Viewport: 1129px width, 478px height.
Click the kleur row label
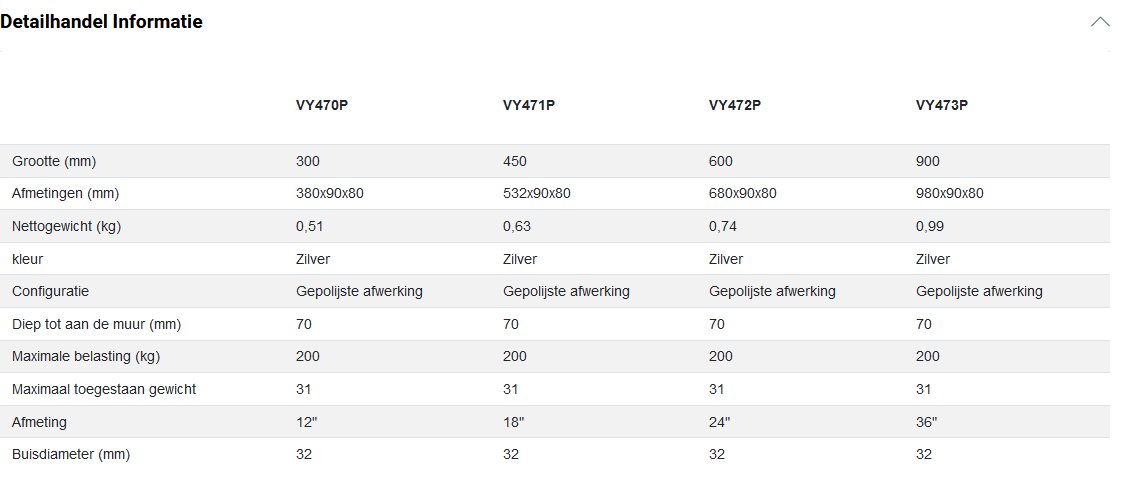[x=27, y=259]
